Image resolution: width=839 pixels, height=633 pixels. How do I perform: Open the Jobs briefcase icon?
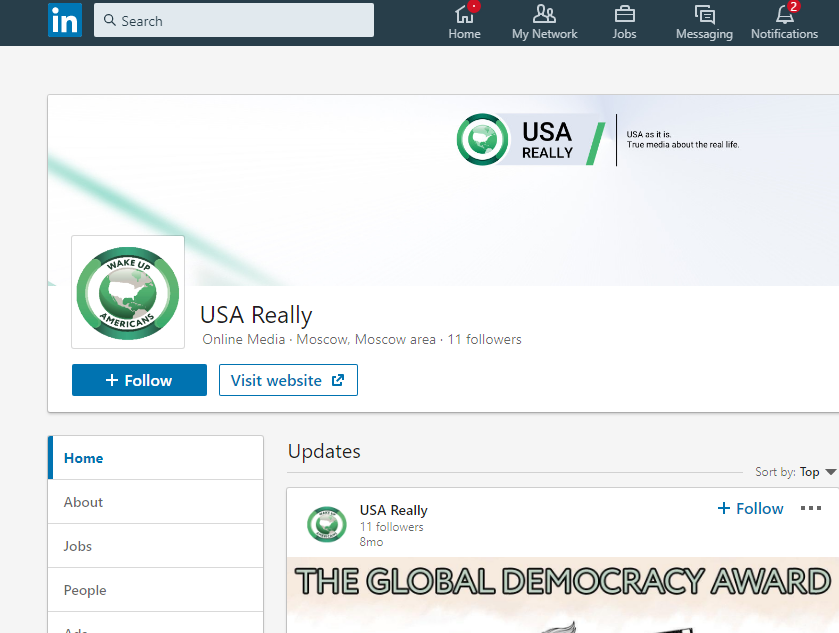(x=624, y=15)
